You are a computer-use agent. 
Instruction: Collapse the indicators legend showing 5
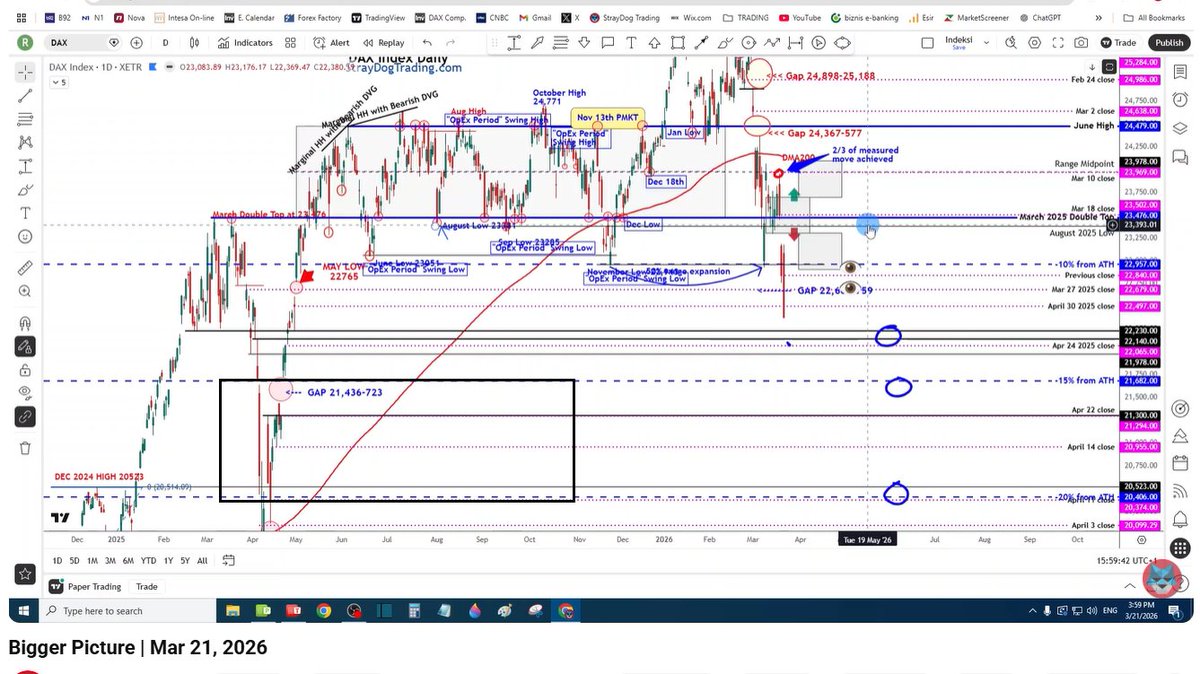click(x=61, y=82)
